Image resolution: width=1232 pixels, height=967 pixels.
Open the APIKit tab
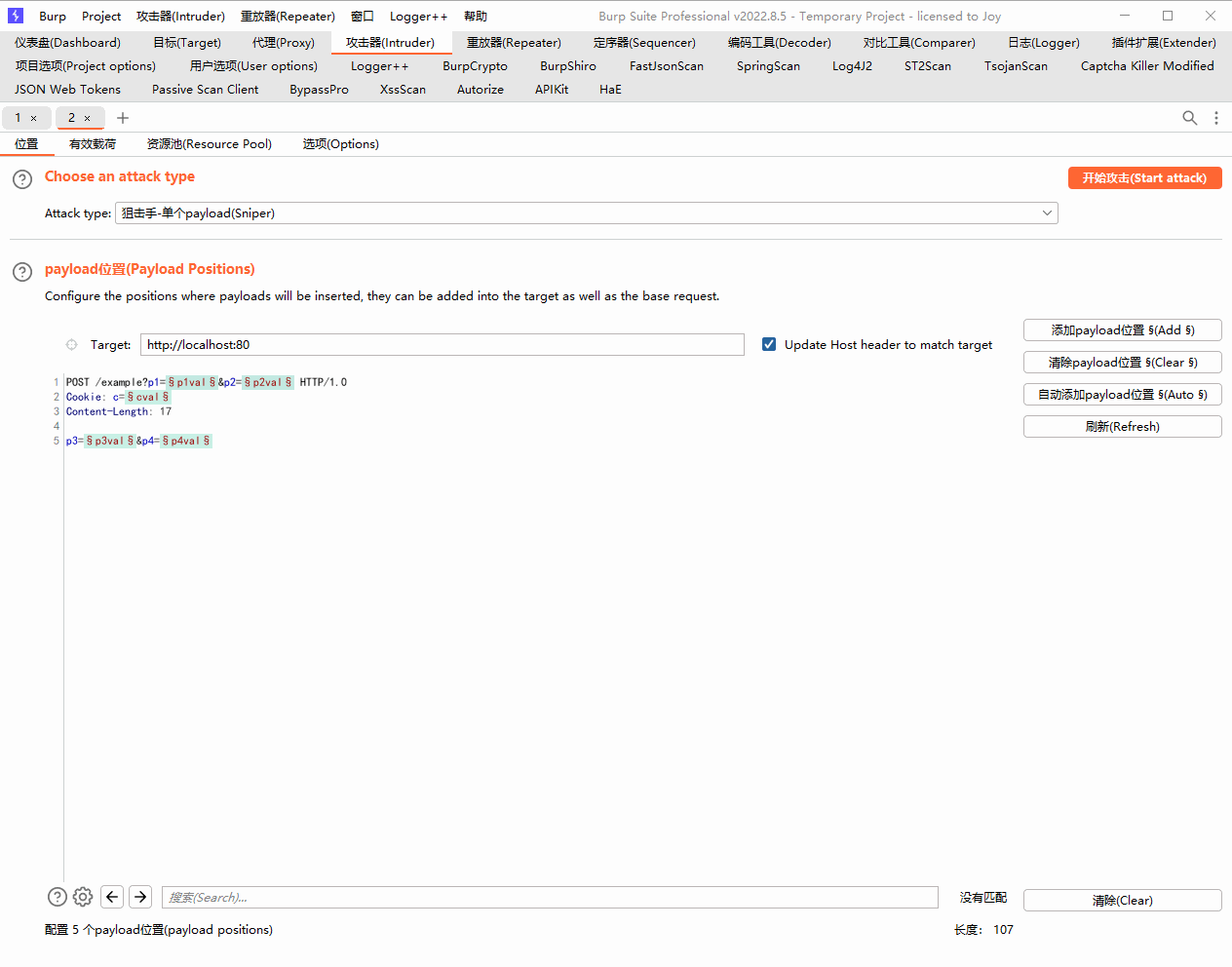552,90
